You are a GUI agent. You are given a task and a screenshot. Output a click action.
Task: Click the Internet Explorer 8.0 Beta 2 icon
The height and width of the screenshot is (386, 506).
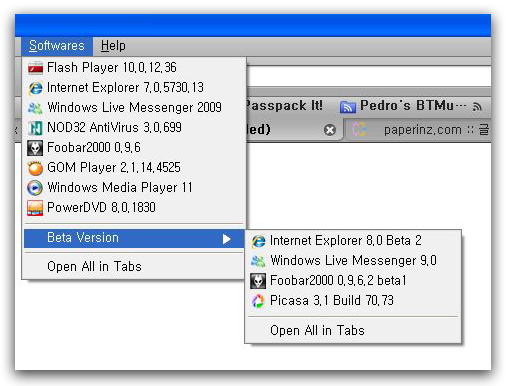coord(258,241)
